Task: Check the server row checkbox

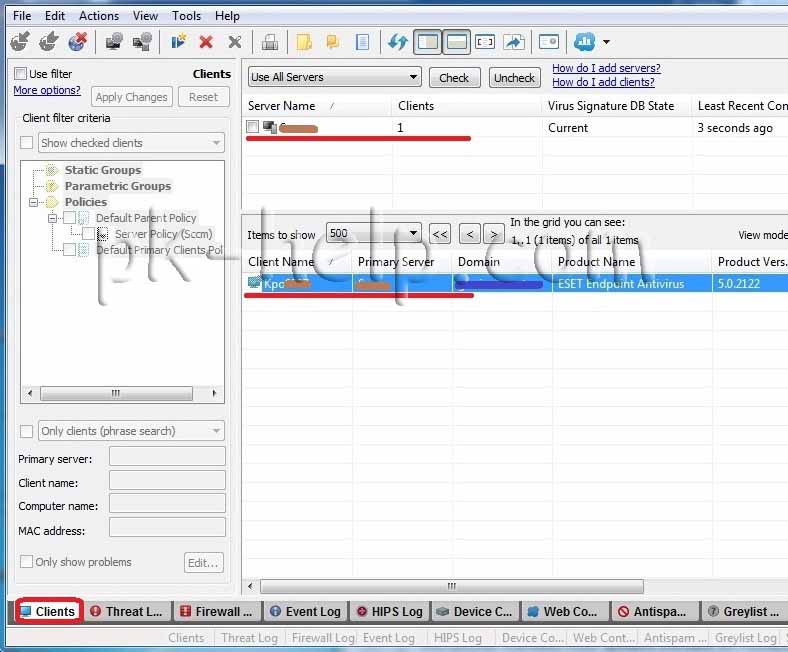Action: tap(253, 127)
